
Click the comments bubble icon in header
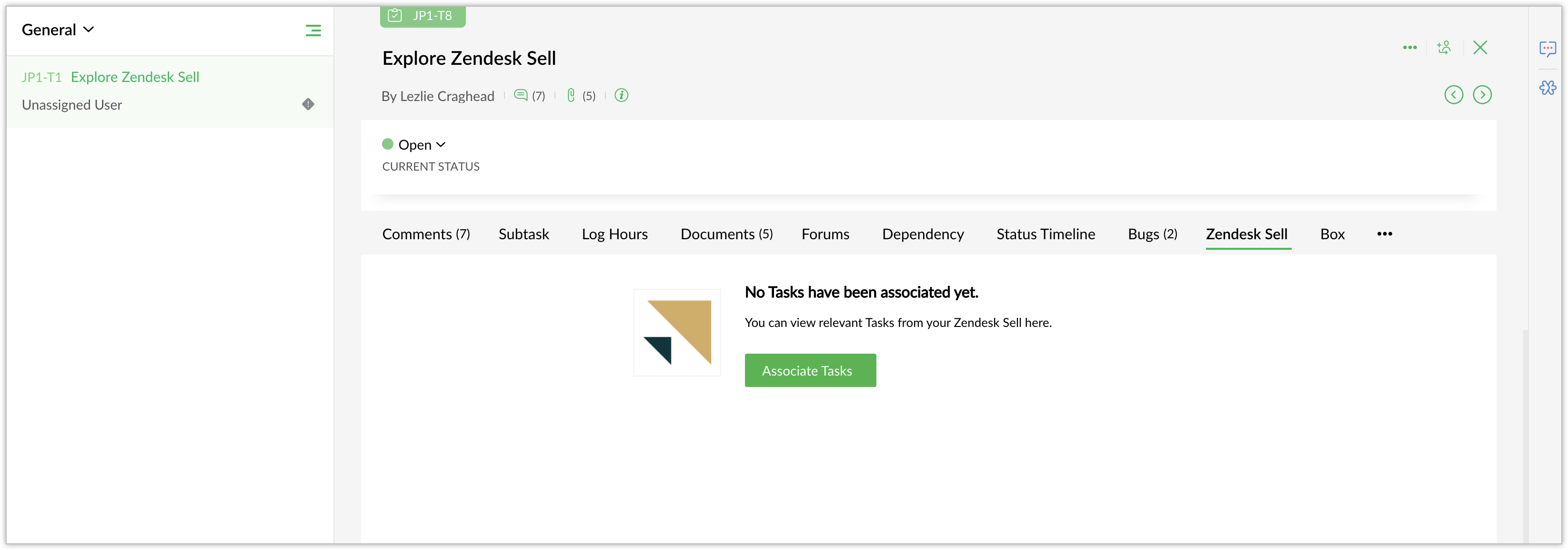521,95
